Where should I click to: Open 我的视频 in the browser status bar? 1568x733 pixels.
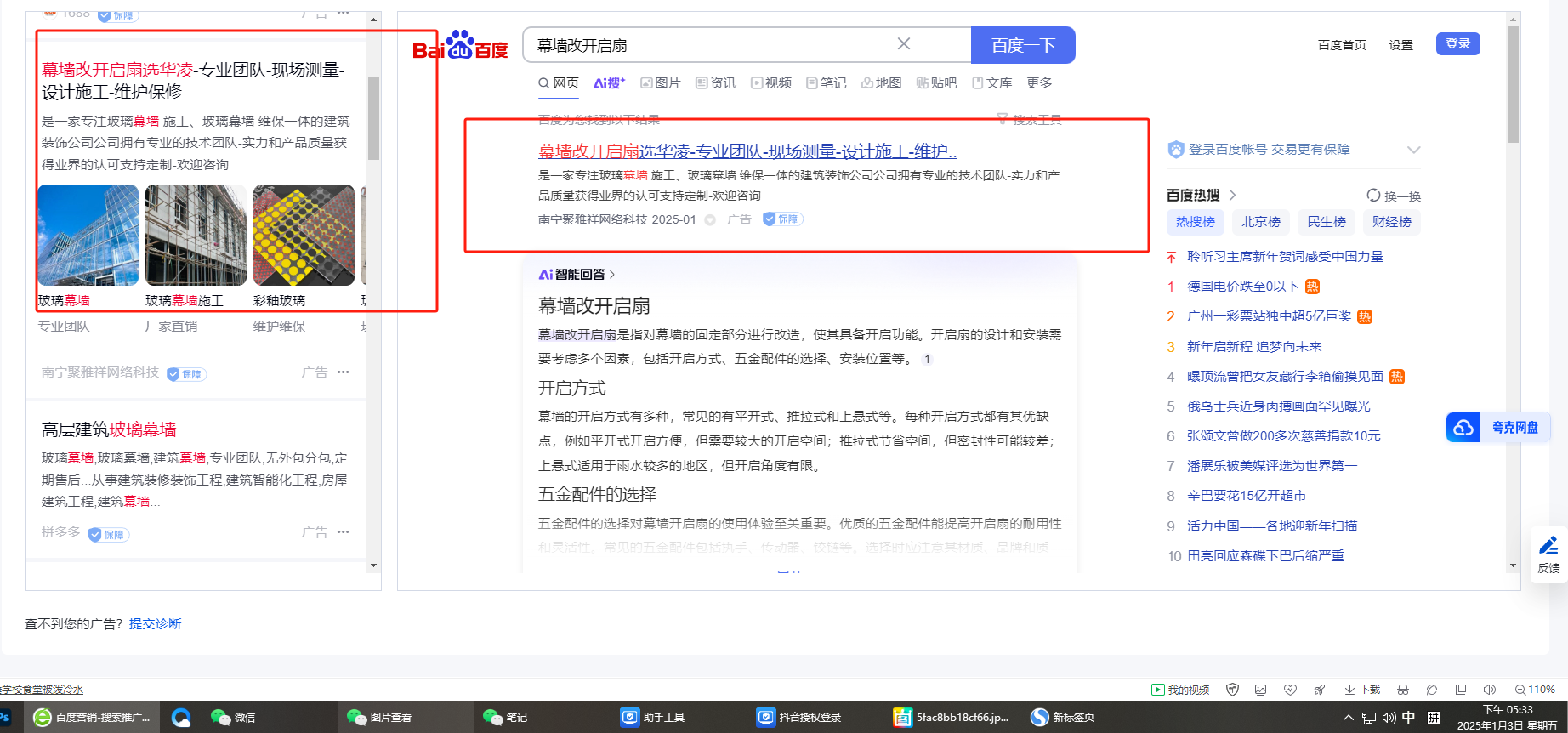(x=1180, y=690)
